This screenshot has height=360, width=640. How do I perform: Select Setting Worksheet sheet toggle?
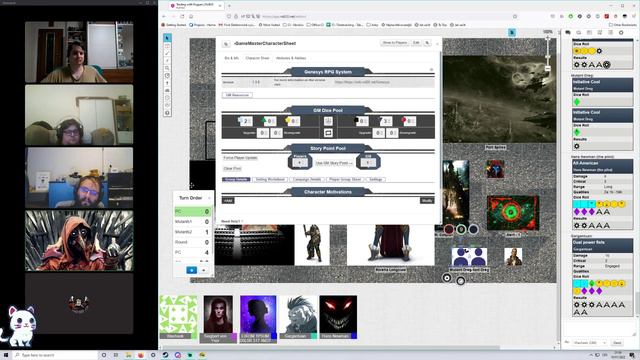(269, 180)
